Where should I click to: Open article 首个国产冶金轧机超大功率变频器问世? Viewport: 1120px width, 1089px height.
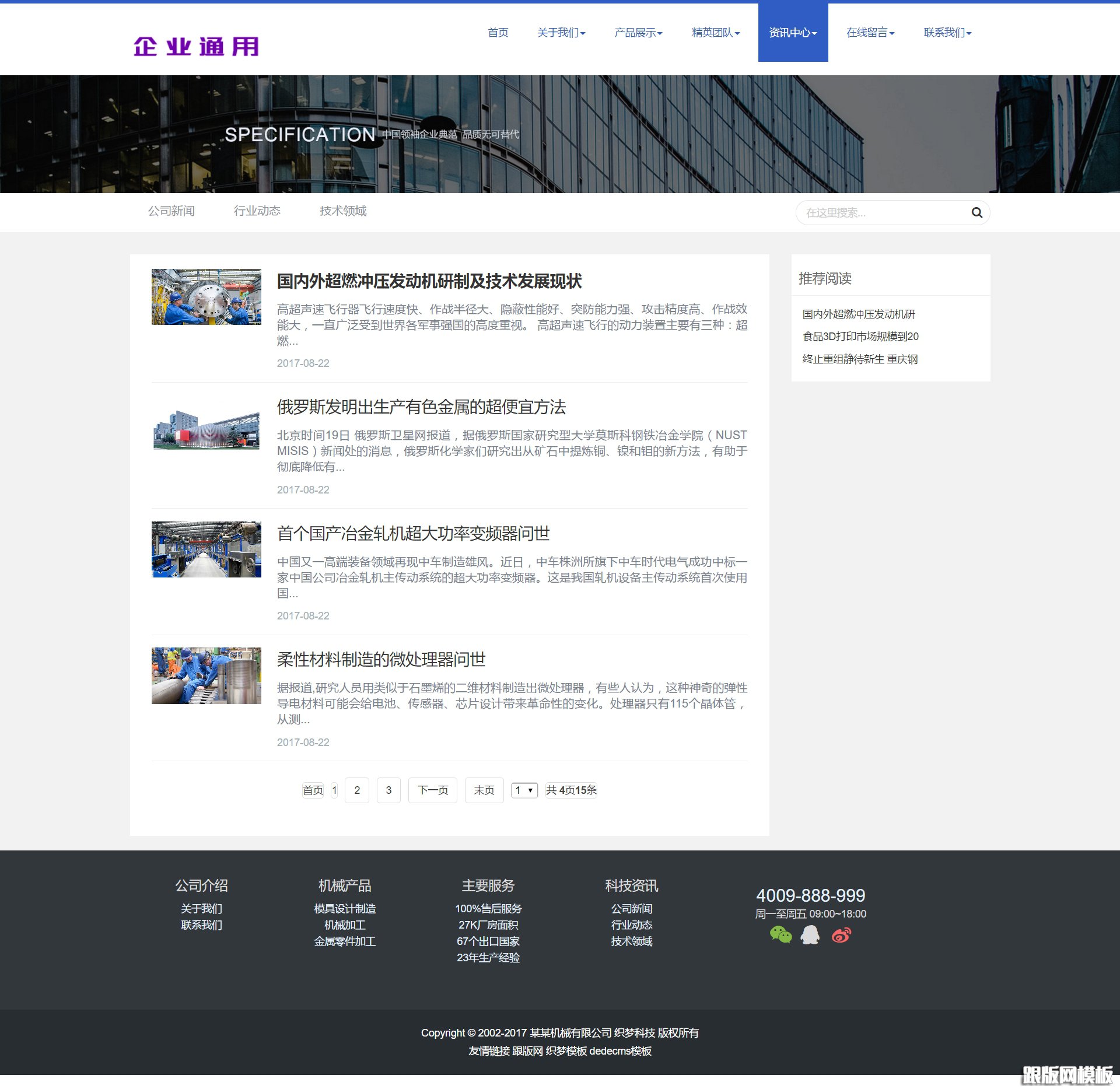[x=413, y=533]
